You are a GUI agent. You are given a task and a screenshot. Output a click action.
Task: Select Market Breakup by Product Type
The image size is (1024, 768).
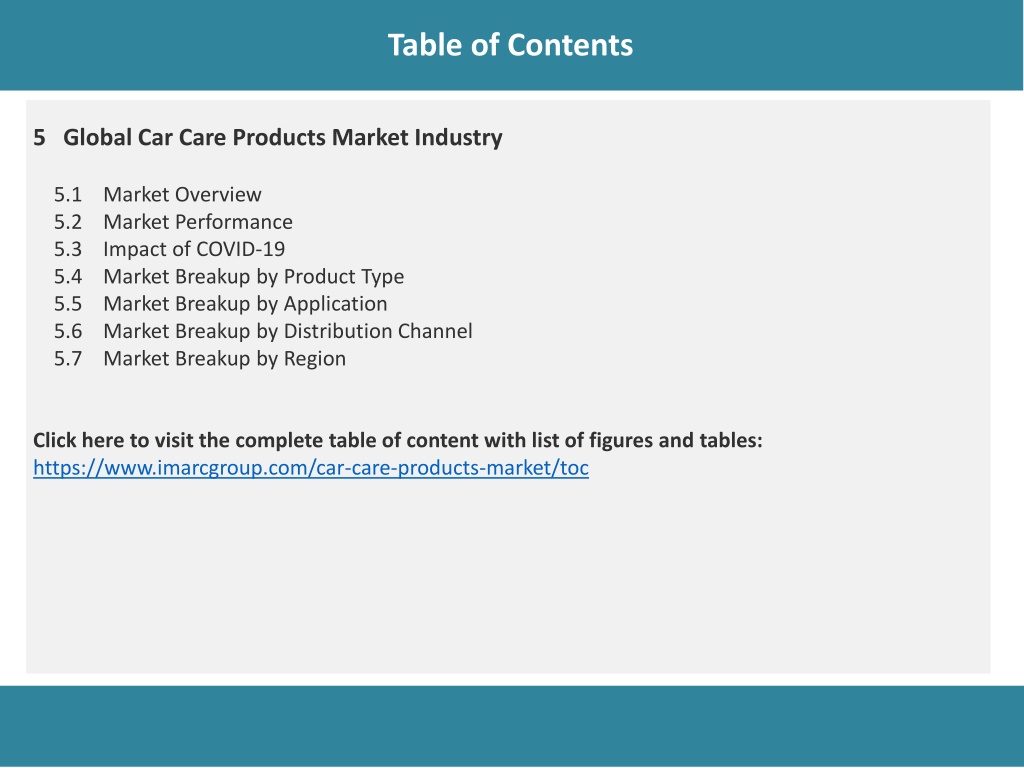click(x=253, y=277)
